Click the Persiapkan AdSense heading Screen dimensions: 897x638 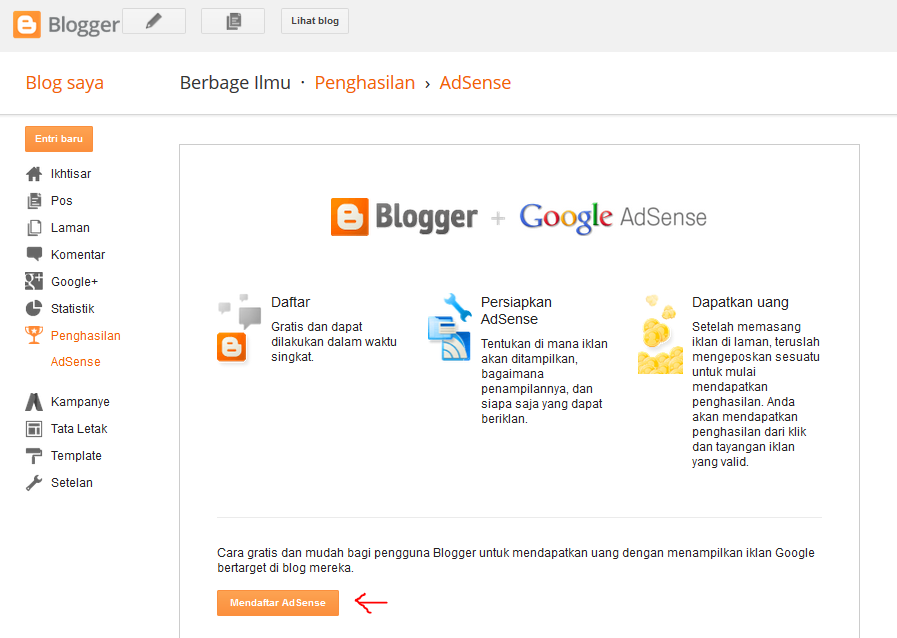517,311
